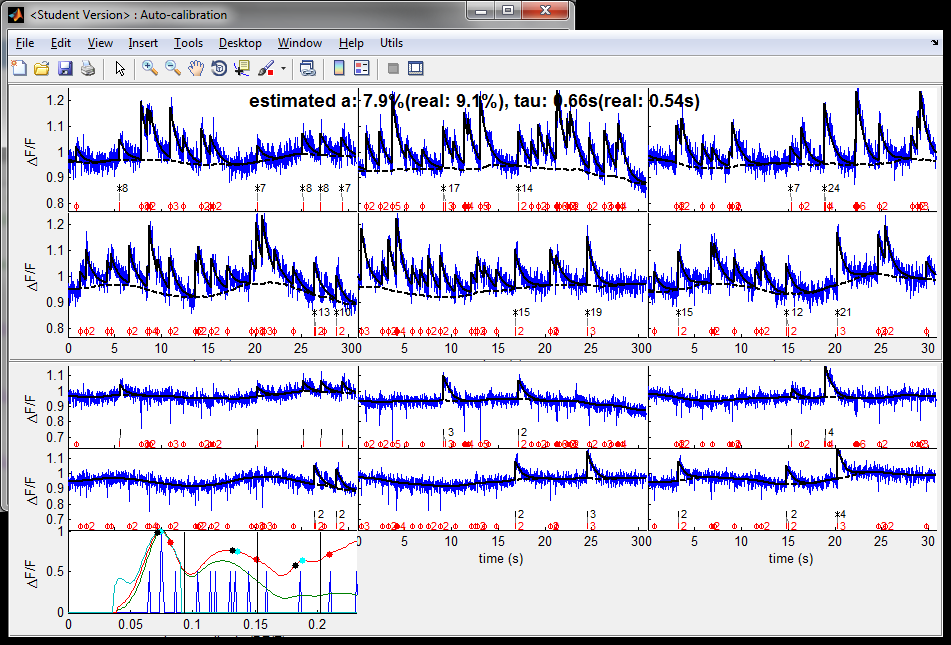The height and width of the screenshot is (645, 951).
Task: Click the New Figure toolbar icon
Action: pyautogui.click(x=19, y=69)
